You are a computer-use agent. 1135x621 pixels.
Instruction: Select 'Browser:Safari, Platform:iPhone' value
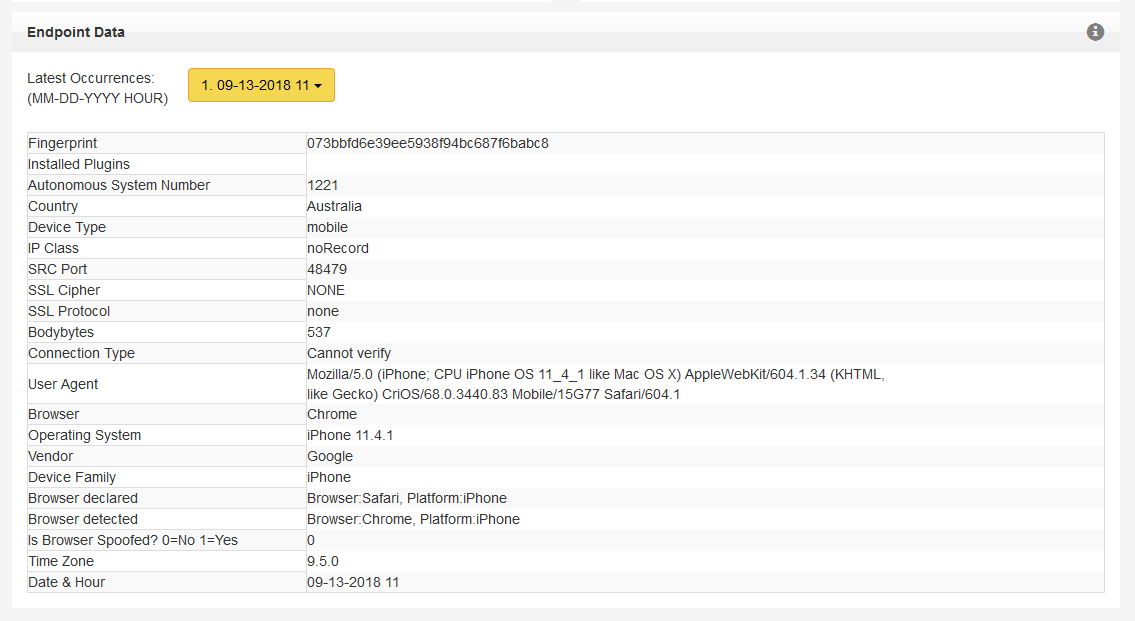pyautogui.click(x=407, y=498)
